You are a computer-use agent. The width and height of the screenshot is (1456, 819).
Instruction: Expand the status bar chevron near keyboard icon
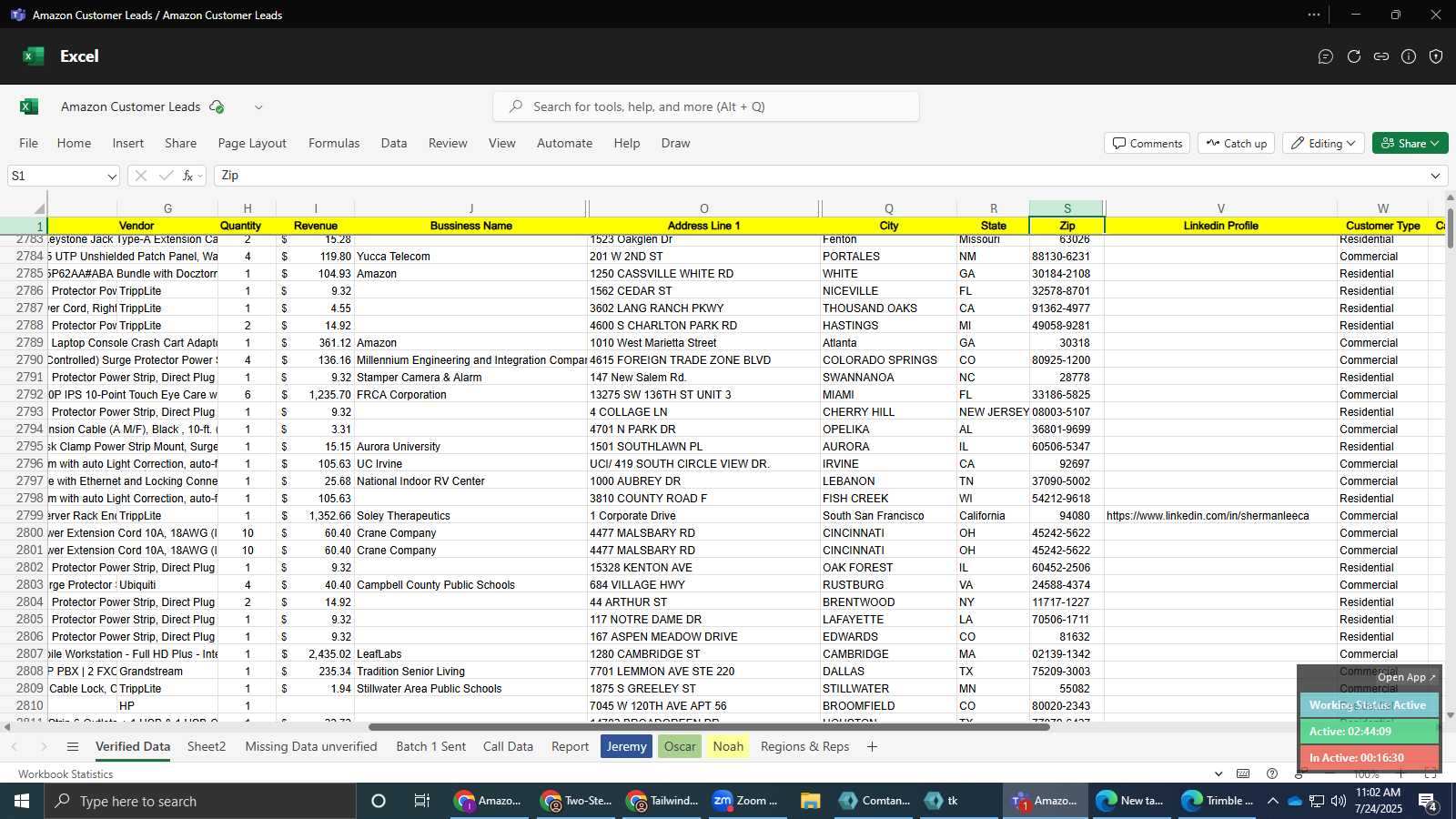(x=1218, y=773)
